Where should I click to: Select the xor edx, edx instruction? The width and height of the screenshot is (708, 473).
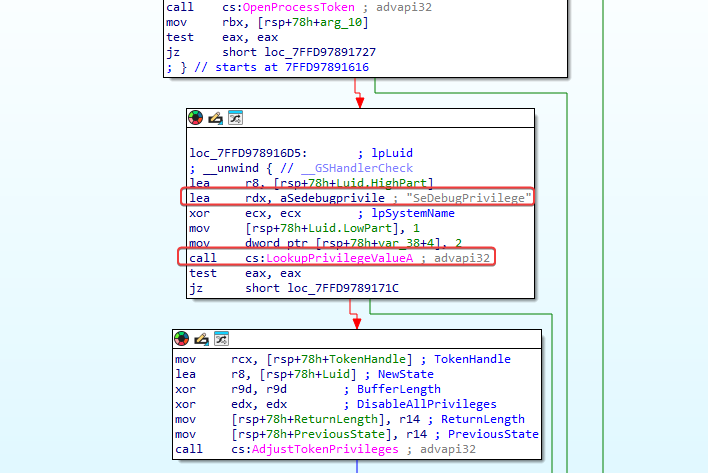(231, 404)
